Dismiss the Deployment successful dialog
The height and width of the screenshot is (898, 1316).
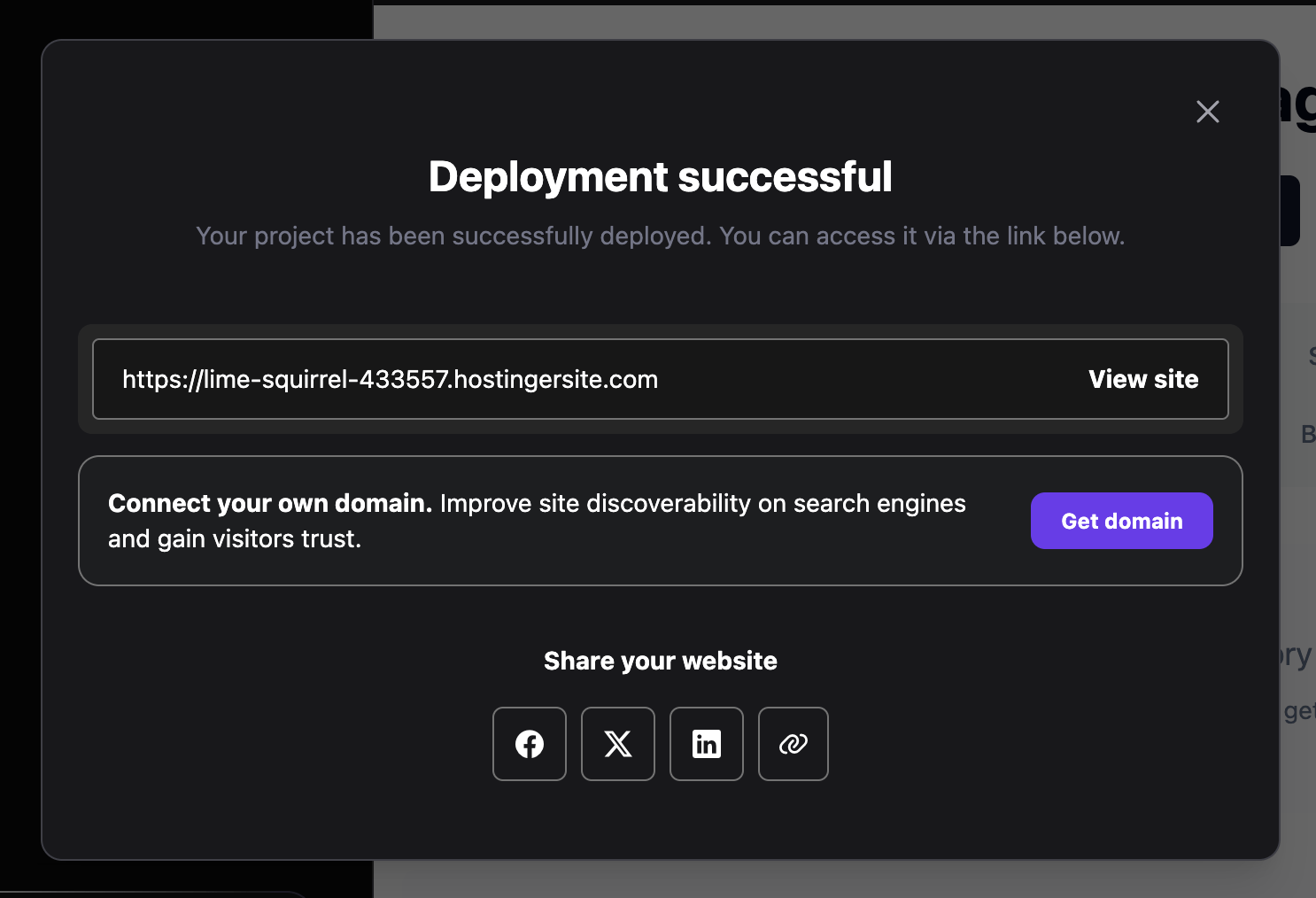pyautogui.click(x=1207, y=112)
